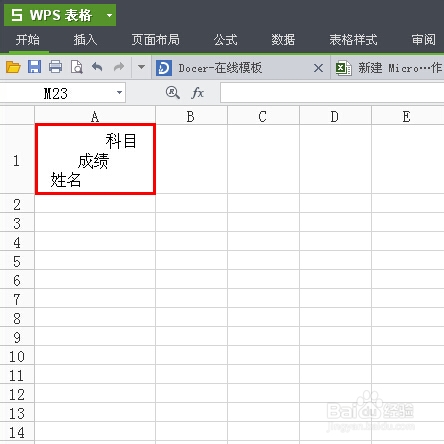444x444 pixels.
Task: Expand the quick access toolbar dropdown arrow
Action: [x=141, y=67]
